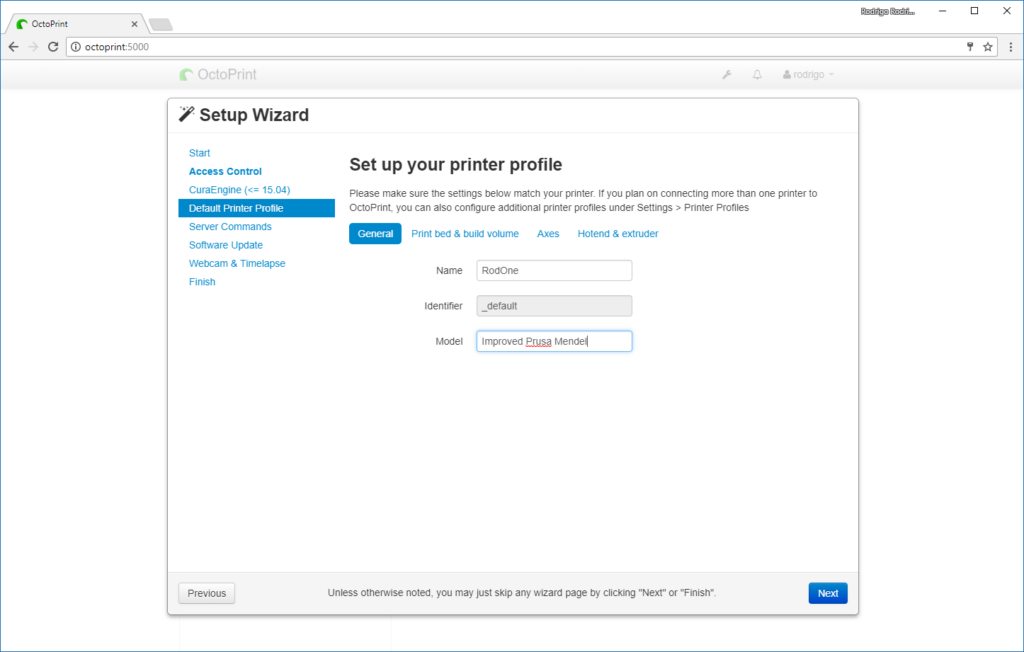Open the Chrome three-dot menu
Viewport: 1024px width, 652px height.
[1011, 47]
